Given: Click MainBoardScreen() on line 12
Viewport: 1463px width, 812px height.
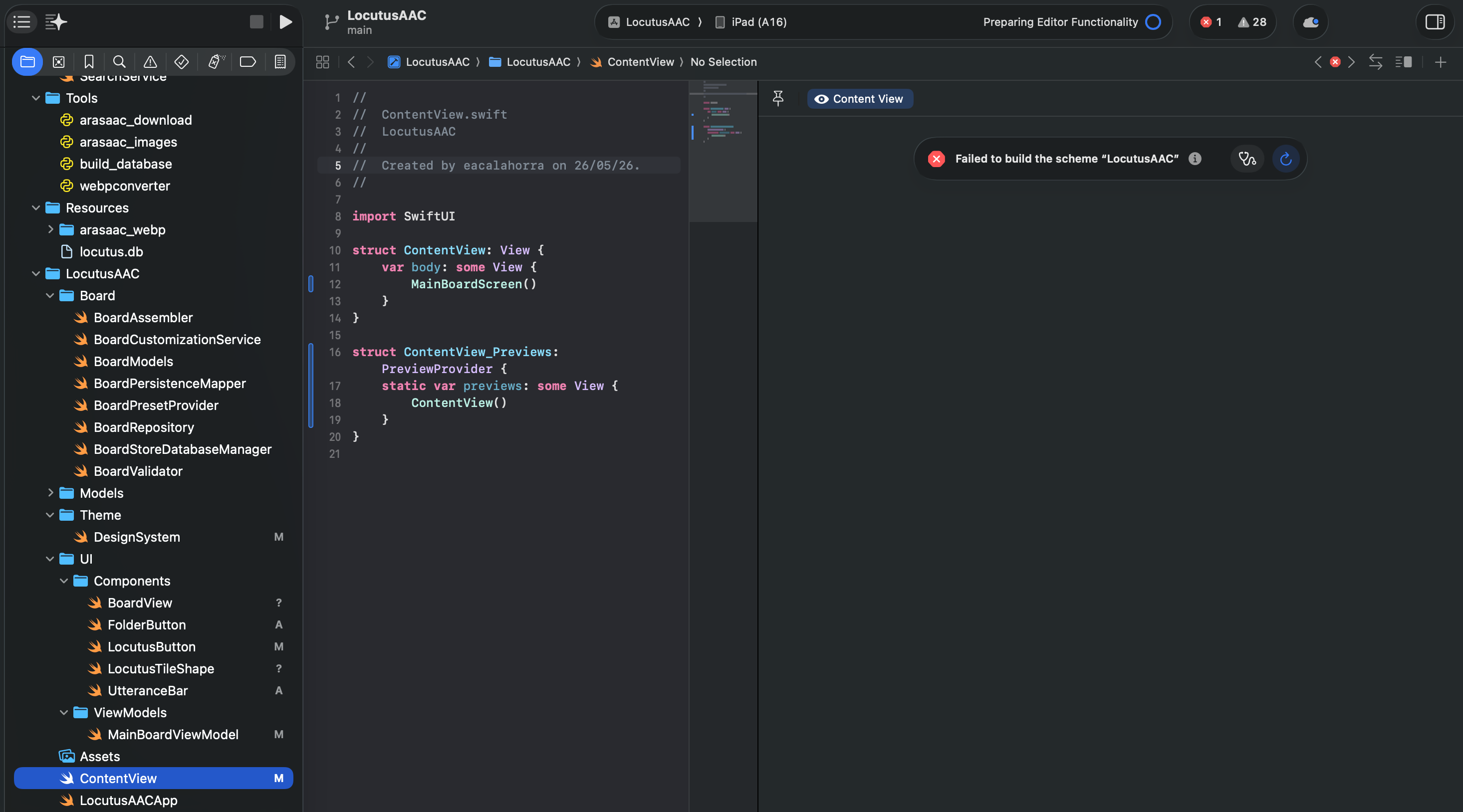Looking at the screenshot, I should (x=473, y=284).
